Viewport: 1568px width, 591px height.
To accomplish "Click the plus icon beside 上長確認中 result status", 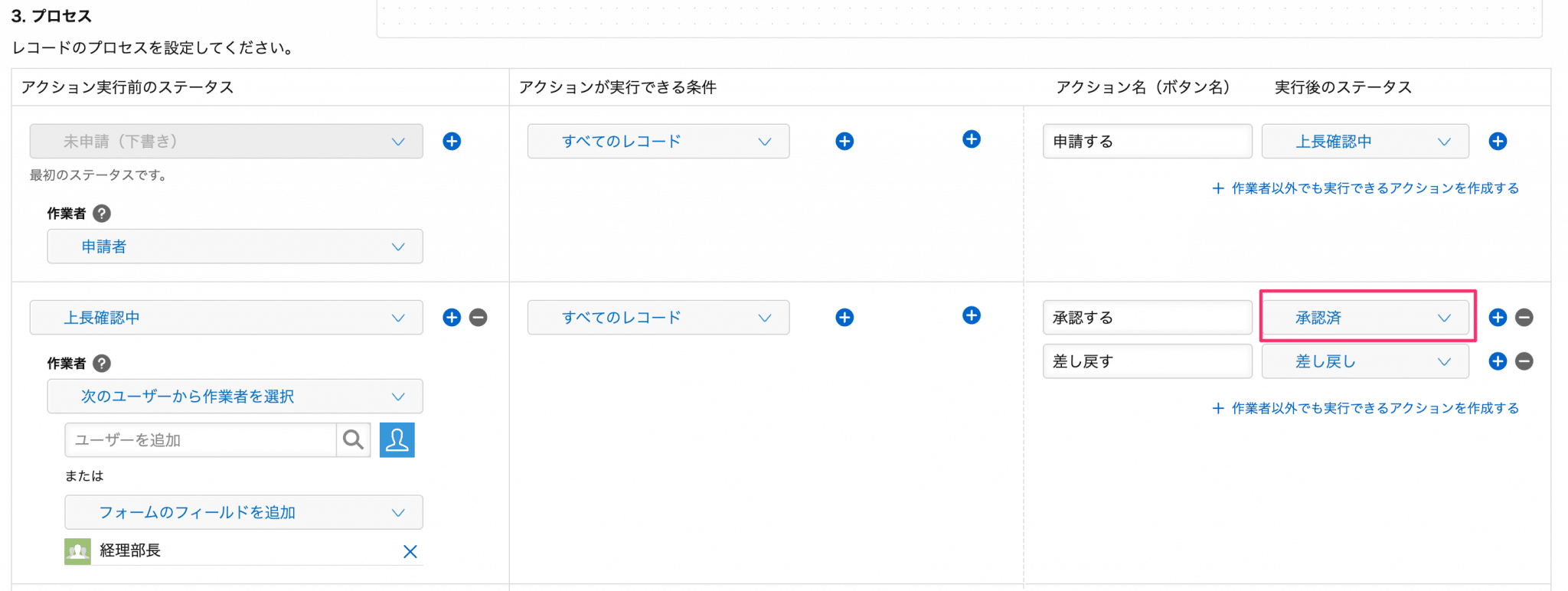I will 1498,141.
